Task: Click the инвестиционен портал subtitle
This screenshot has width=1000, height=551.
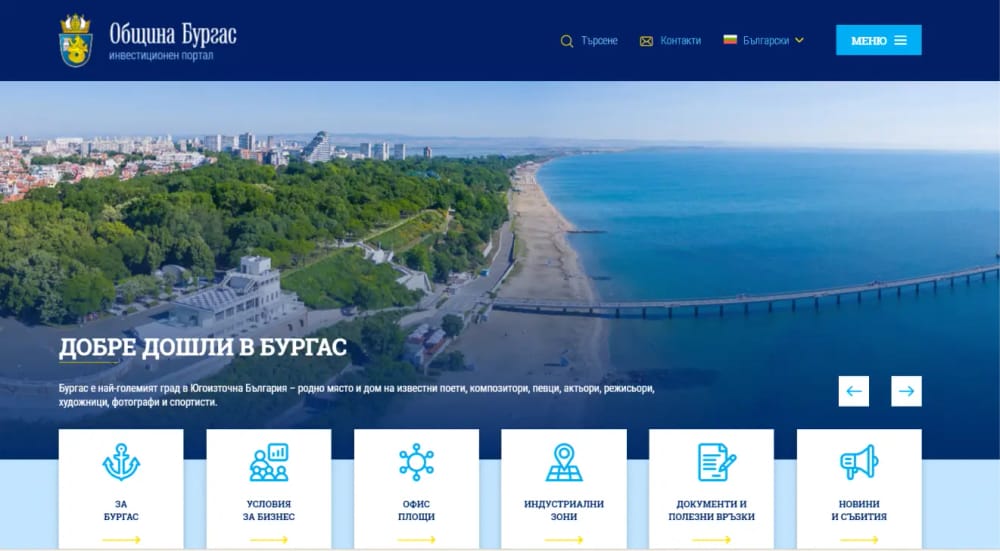Action: [x=161, y=56]
